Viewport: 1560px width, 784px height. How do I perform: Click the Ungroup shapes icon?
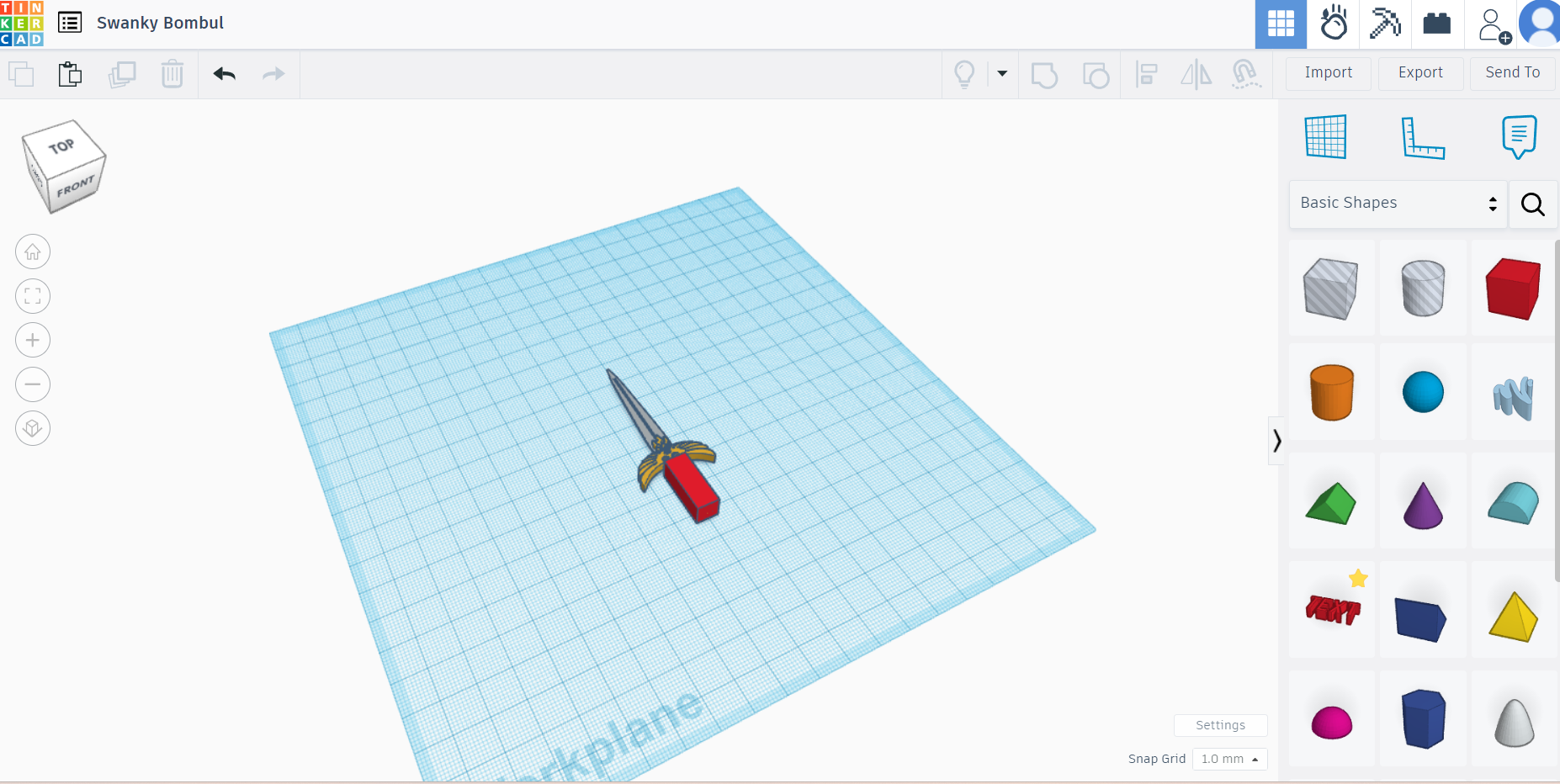(1096, 75)
